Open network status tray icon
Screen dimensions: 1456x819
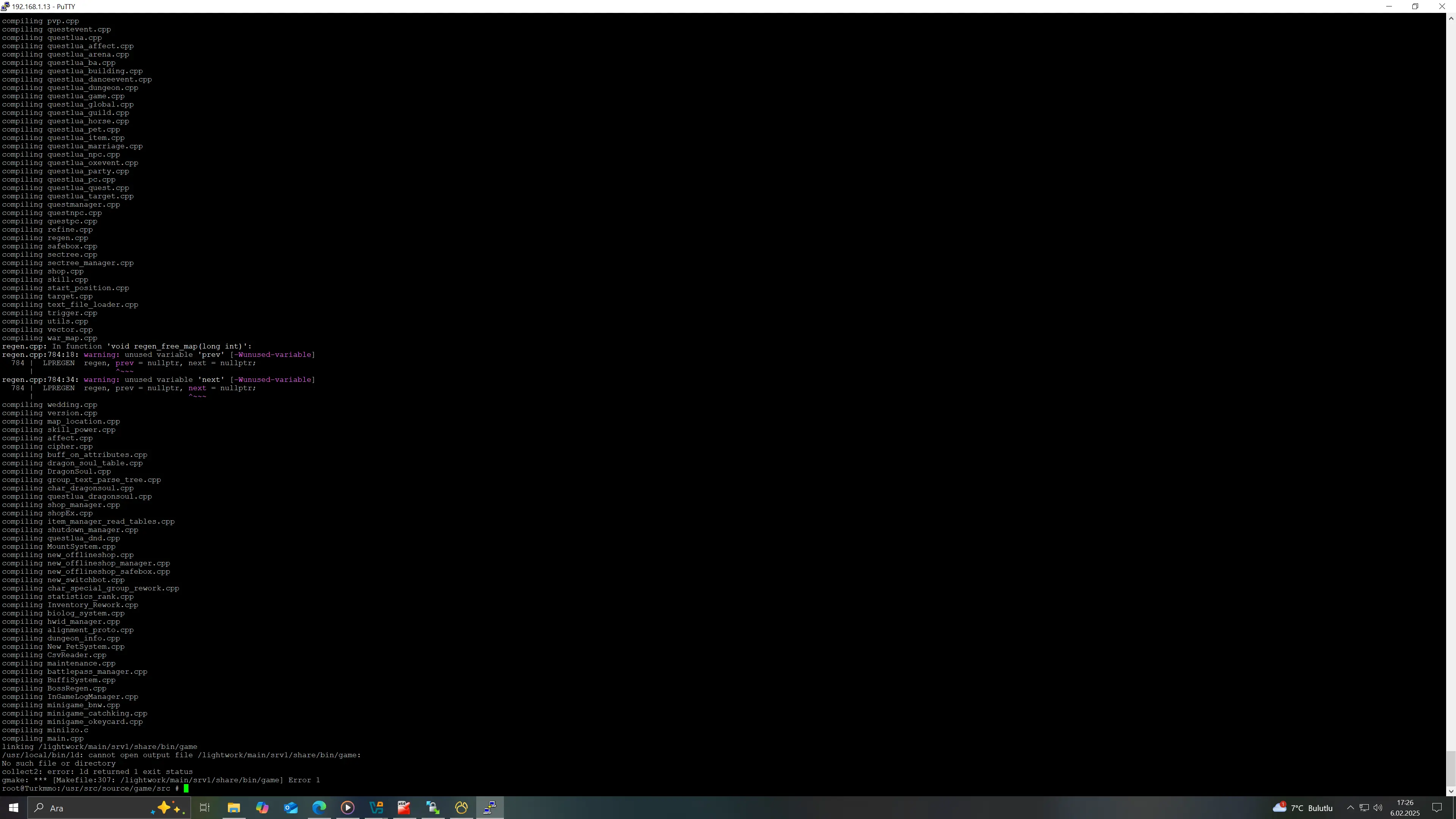tap(1364, 808)
